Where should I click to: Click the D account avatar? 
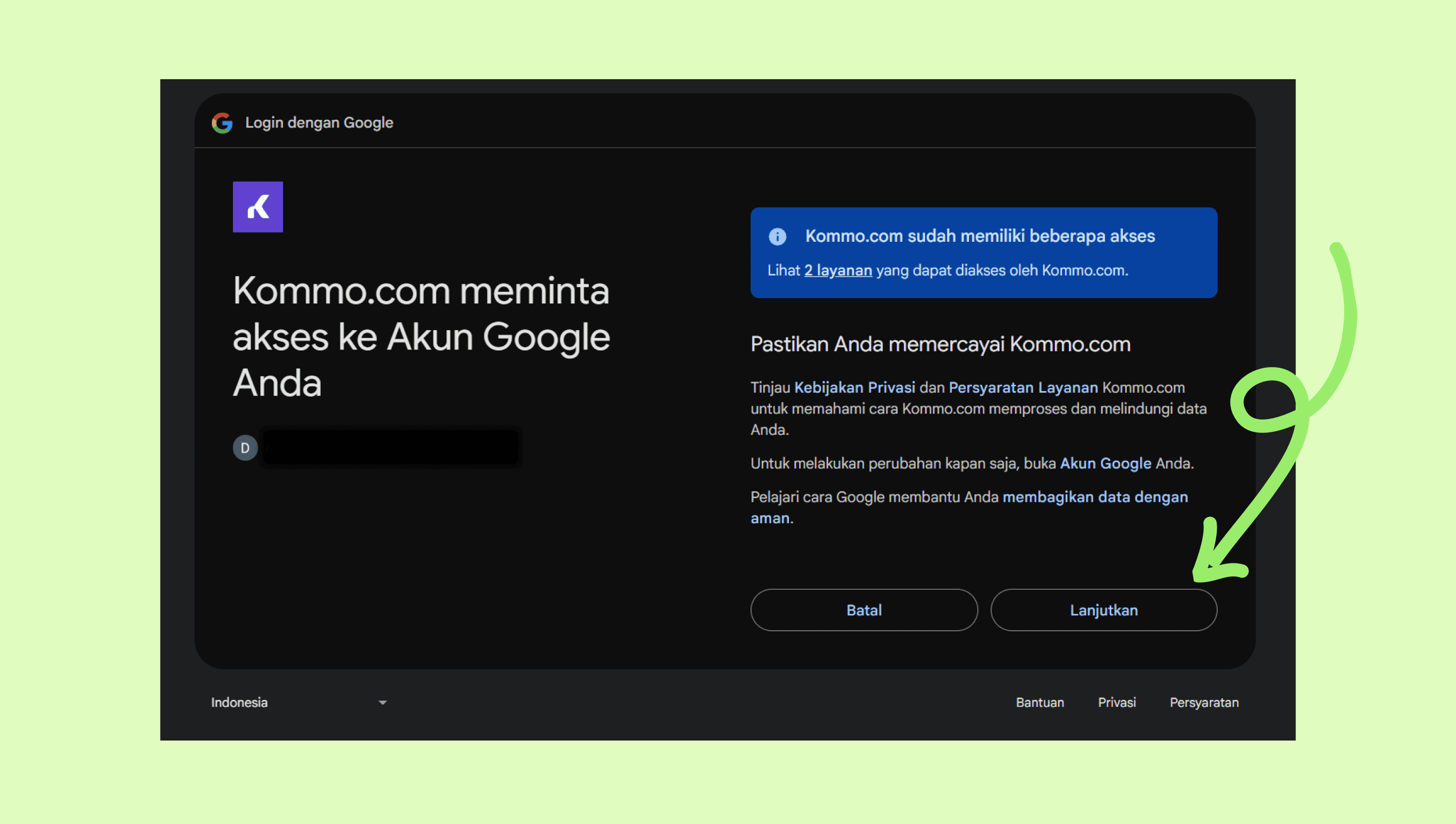coord(245,448)
